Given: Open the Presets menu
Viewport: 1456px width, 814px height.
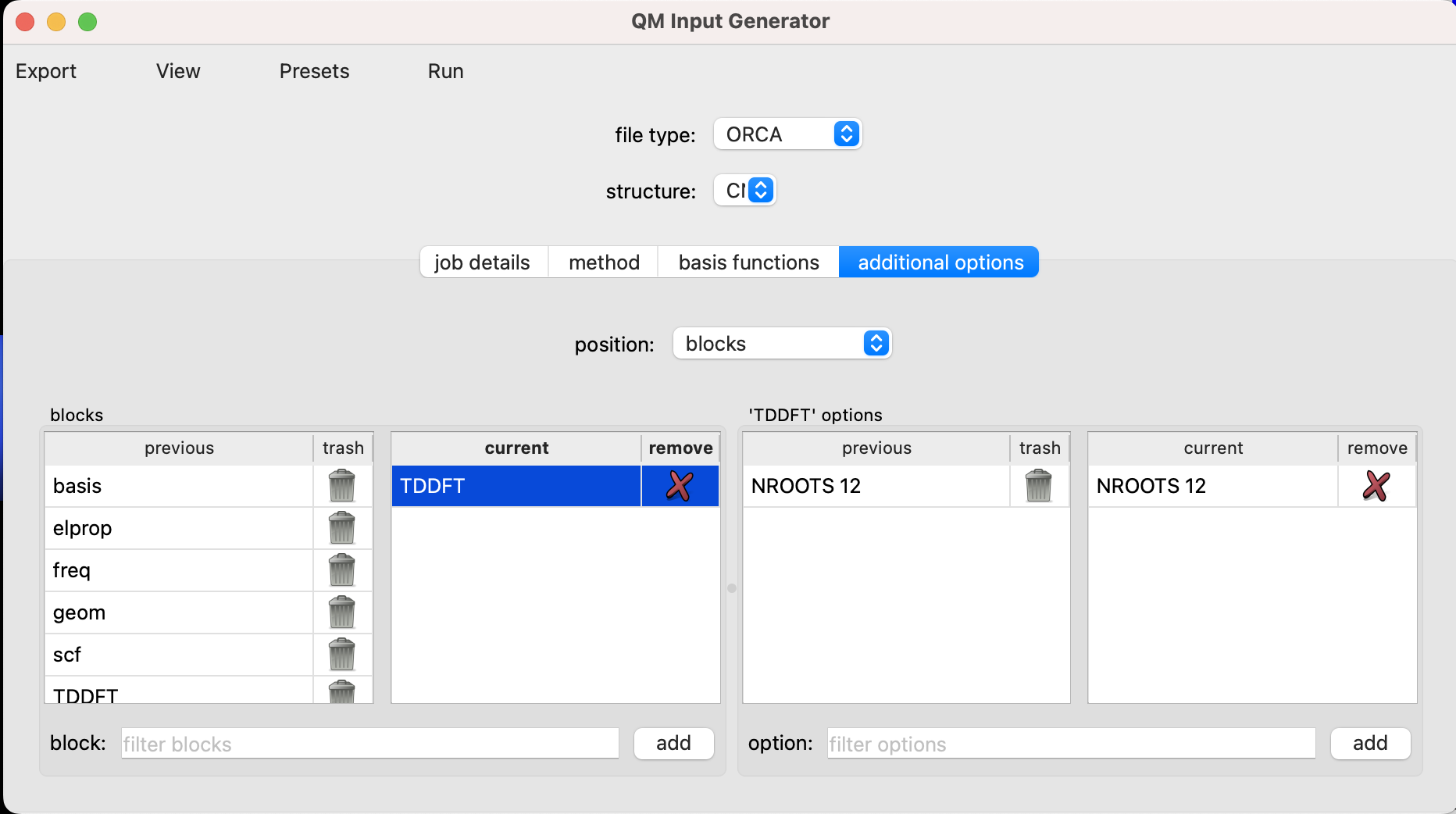Looking at the screenshot, I should (314, 71).
